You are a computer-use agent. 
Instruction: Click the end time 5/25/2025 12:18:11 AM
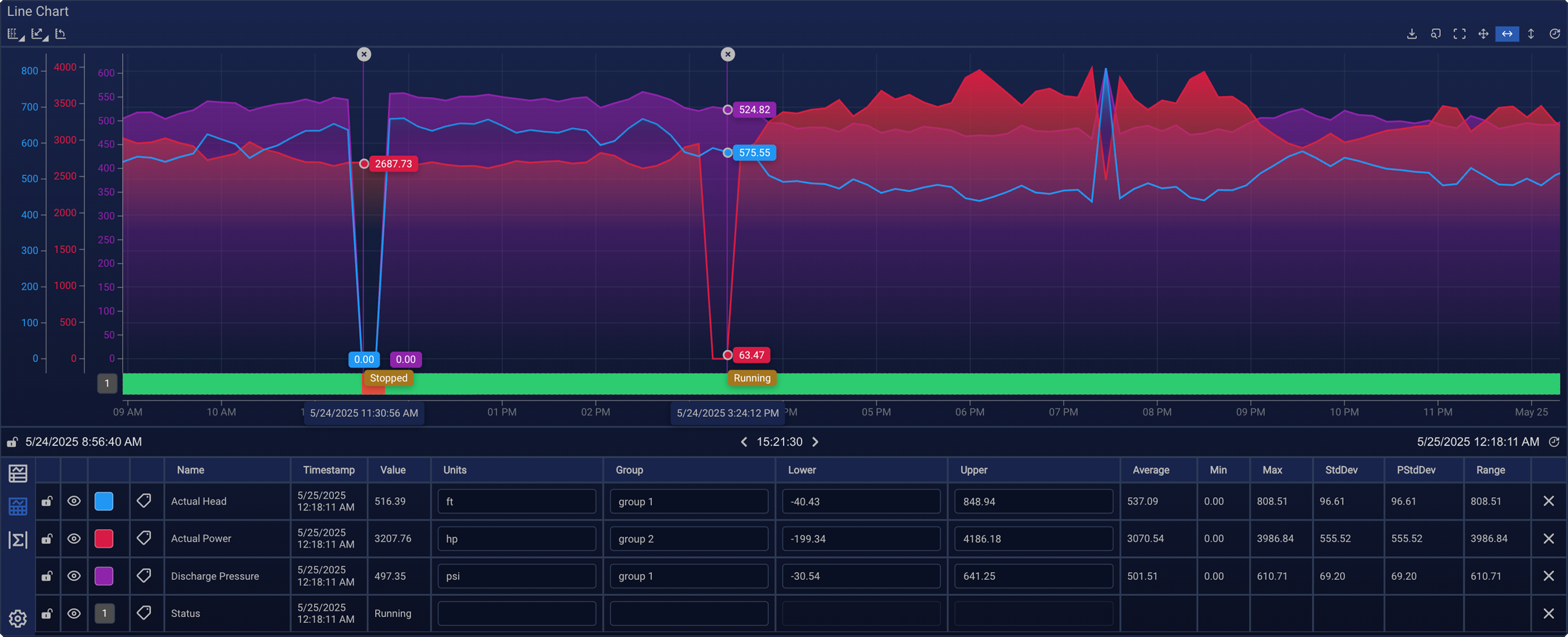point(1478,442)
